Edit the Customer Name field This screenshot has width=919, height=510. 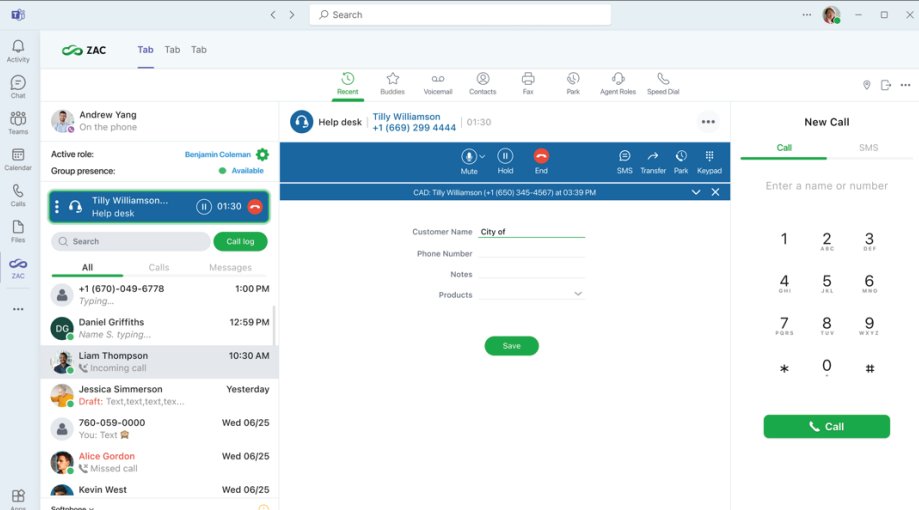pos(532,232)
